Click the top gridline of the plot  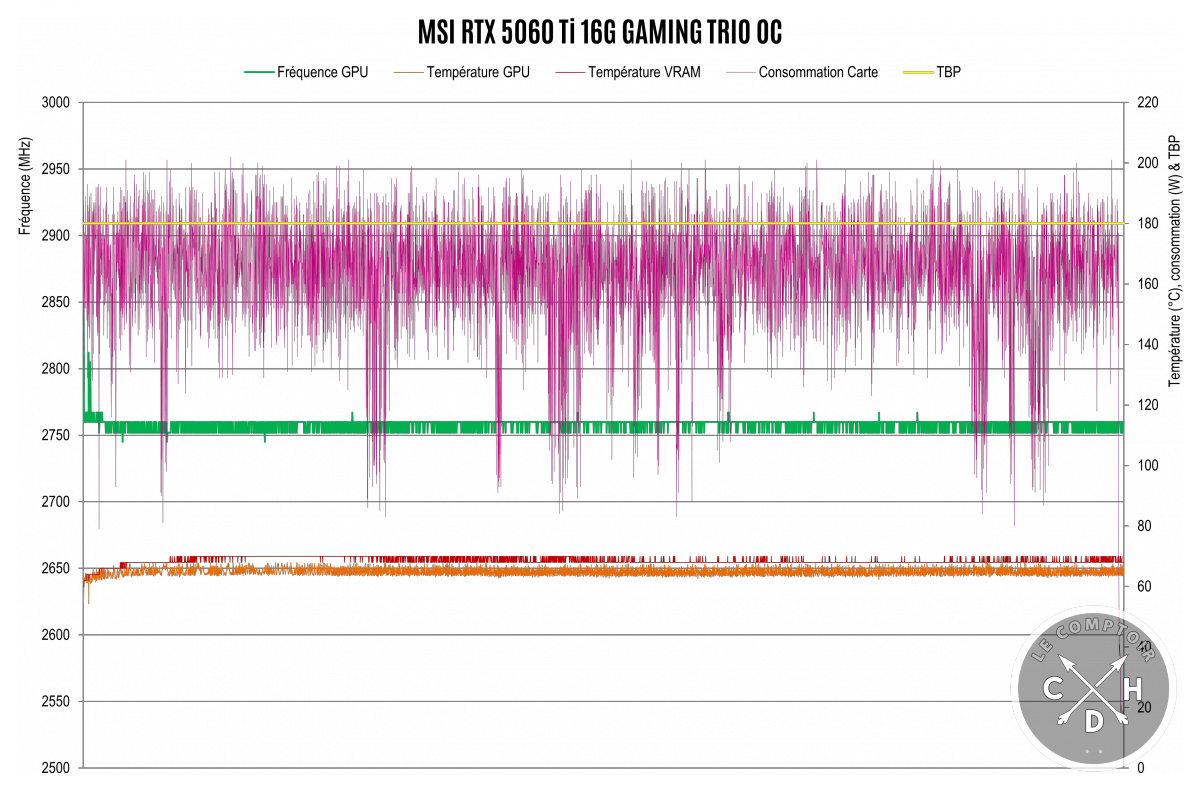pos(600,104)
